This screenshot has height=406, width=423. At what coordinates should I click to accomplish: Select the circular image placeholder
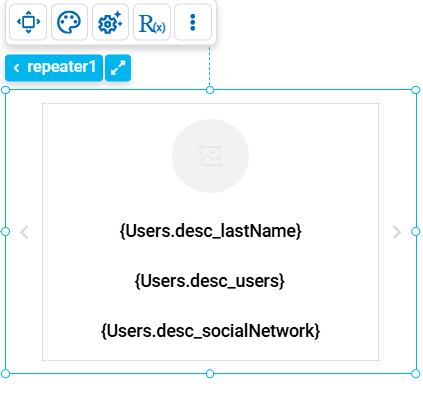210,156
